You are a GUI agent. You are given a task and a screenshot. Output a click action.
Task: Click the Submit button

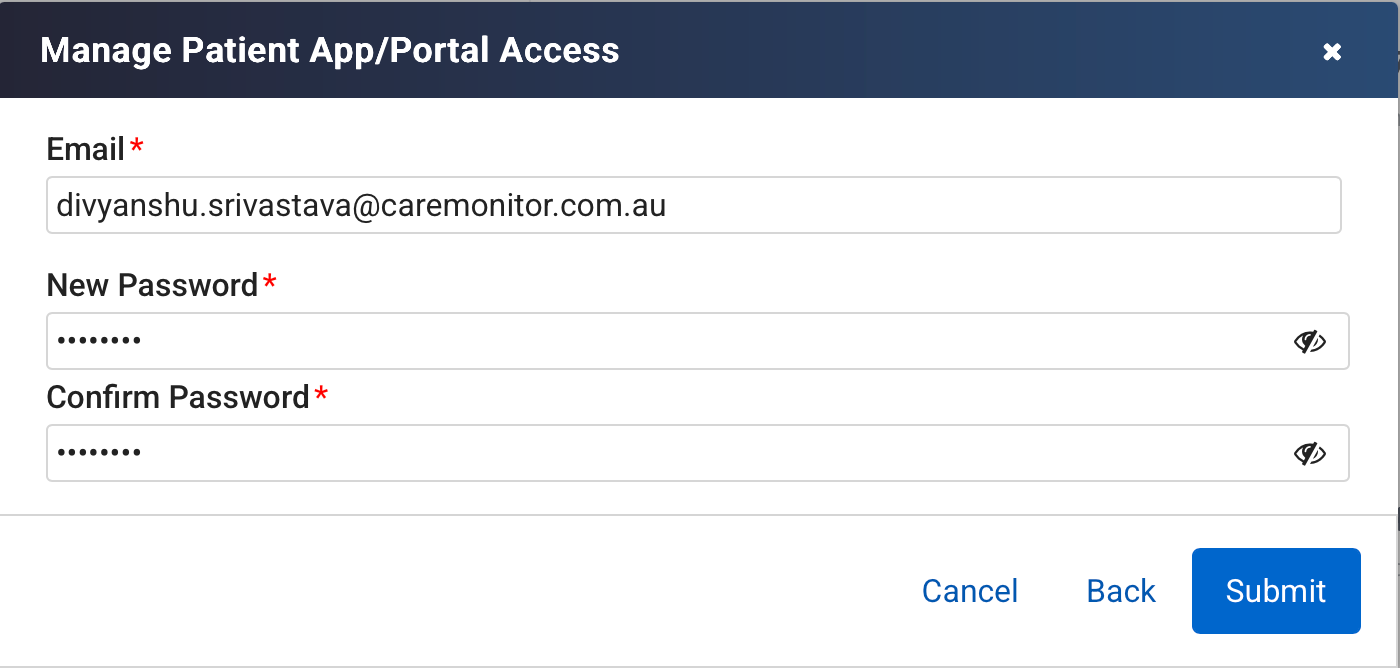pyautogui.click(x=1276, y=591)
